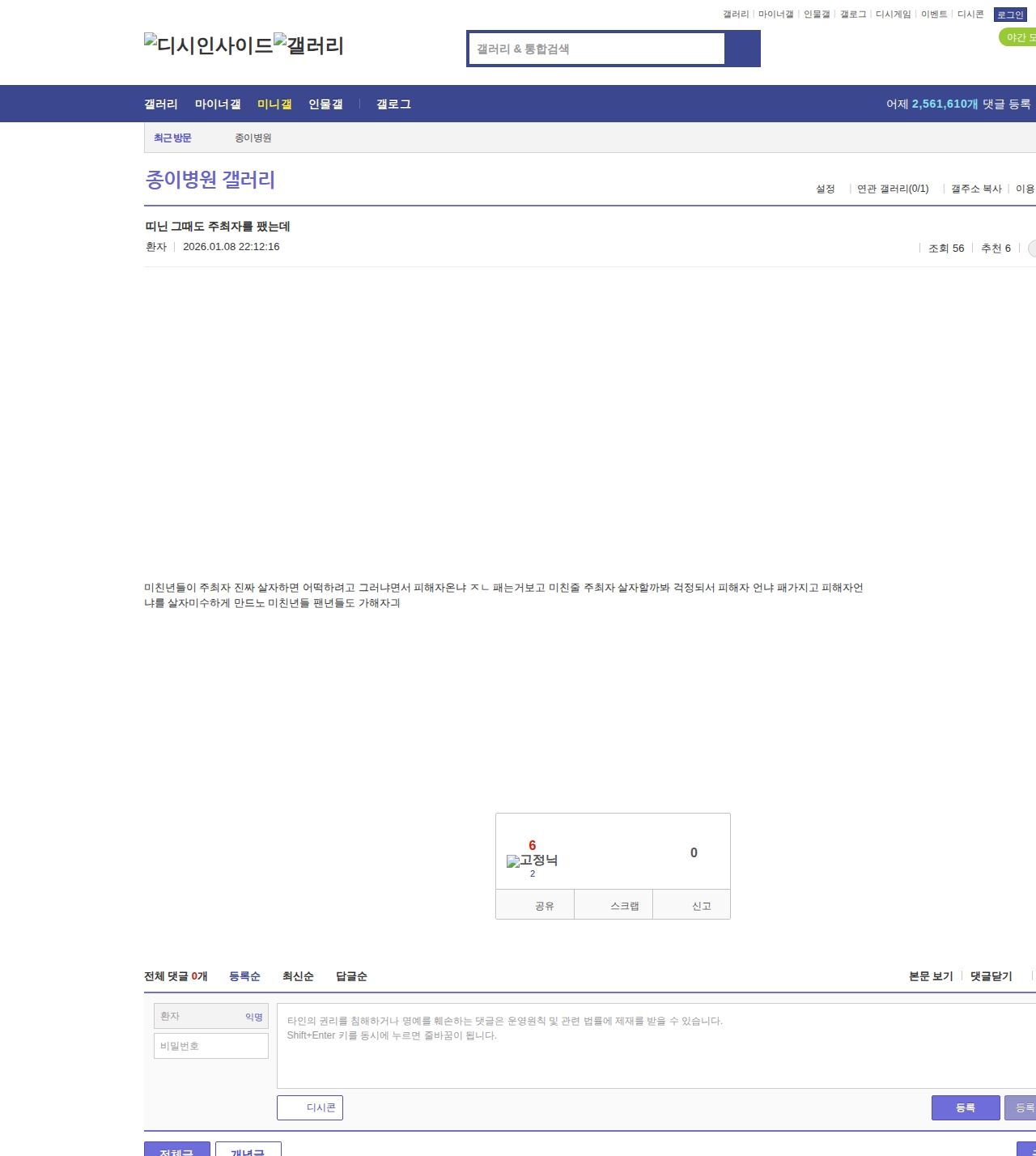The image size is (1036, 1156).
Task: Report the post with 신고
Action: tap(692, 906)
